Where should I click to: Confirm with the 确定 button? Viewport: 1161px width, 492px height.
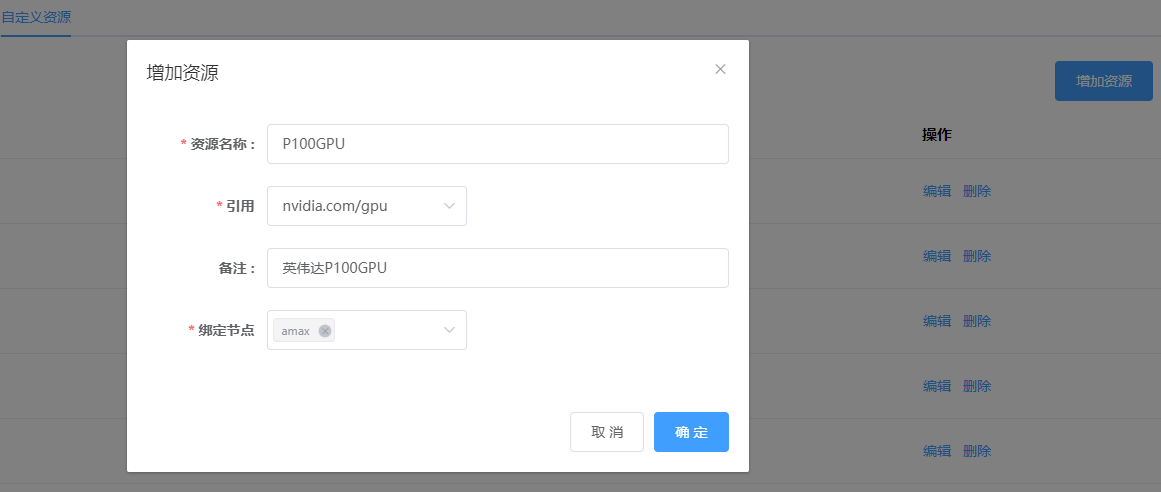tap(691, 432)
